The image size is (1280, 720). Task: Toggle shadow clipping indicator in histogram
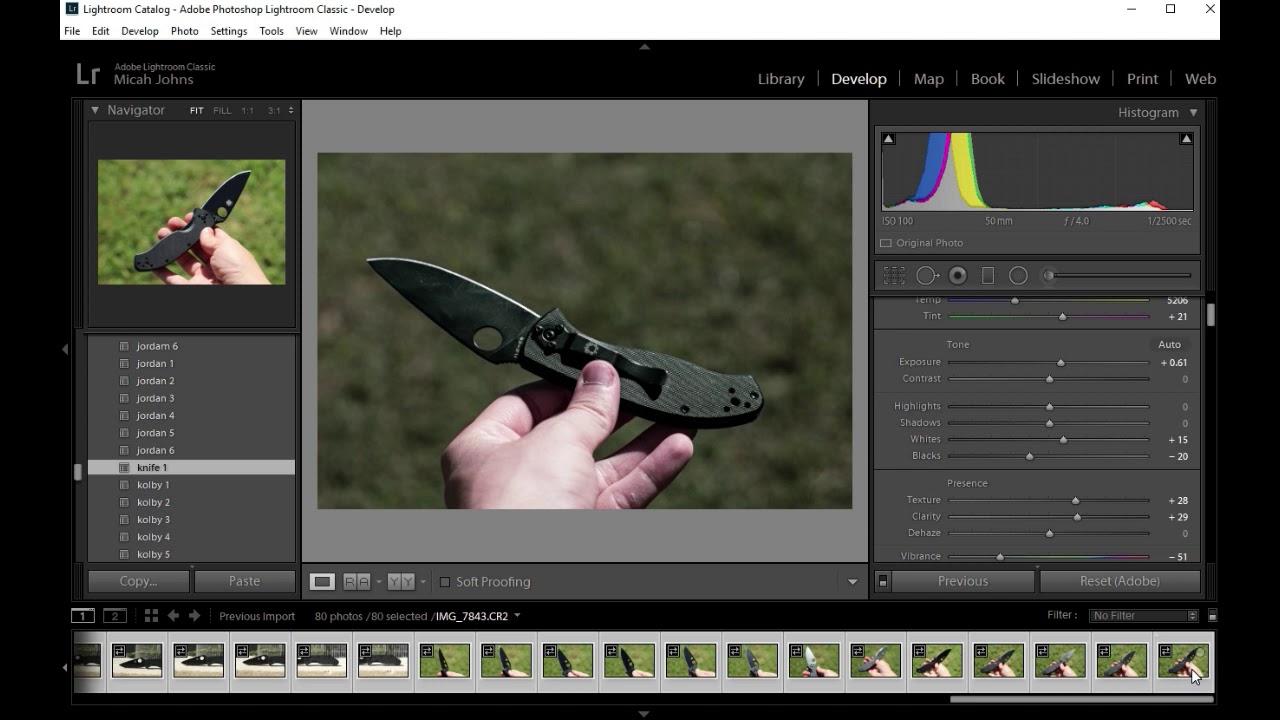click(x=888, y=139)
